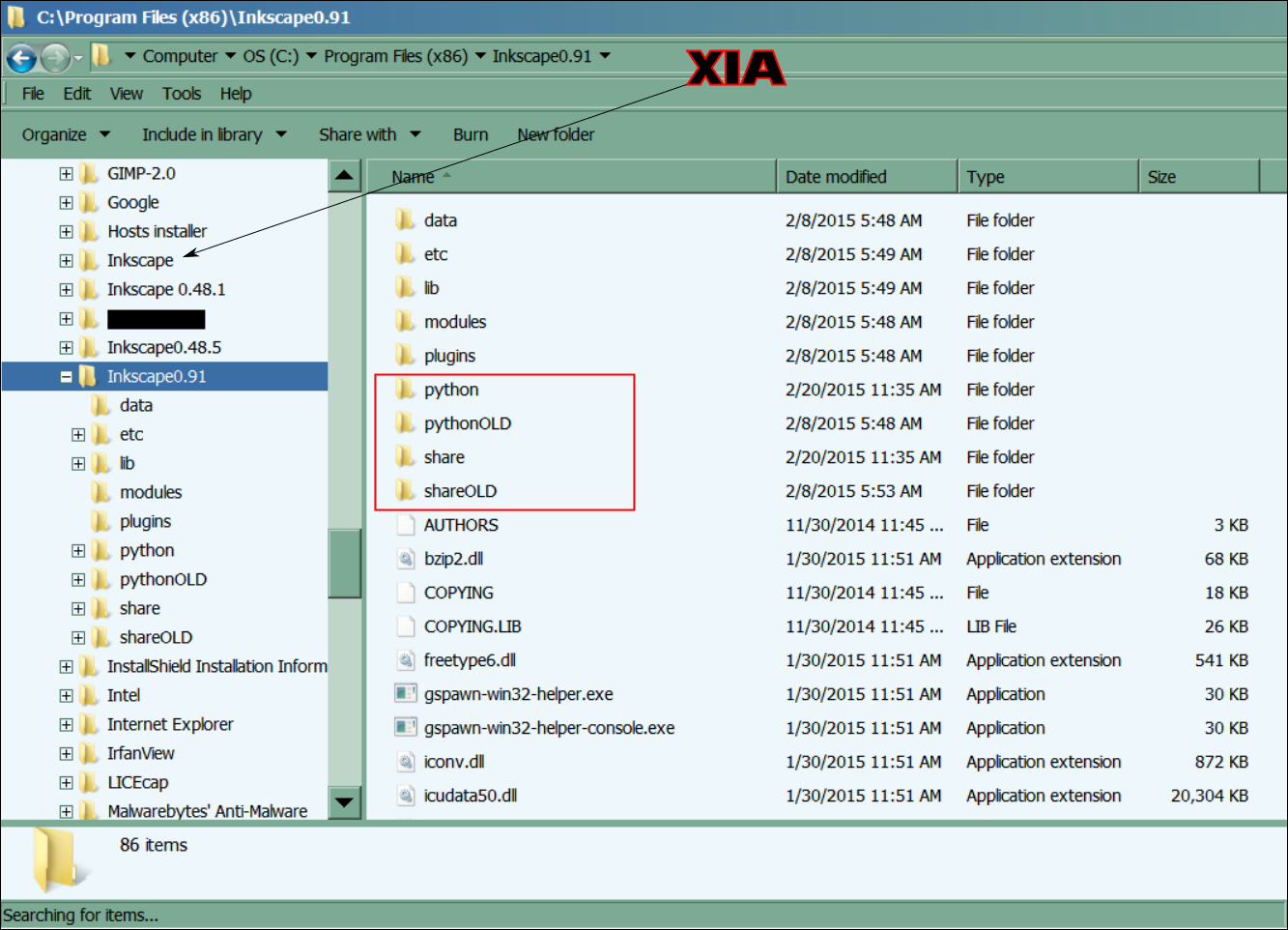Open the Organize dropdown
1288x930 pixels.
tap(66, 134)
